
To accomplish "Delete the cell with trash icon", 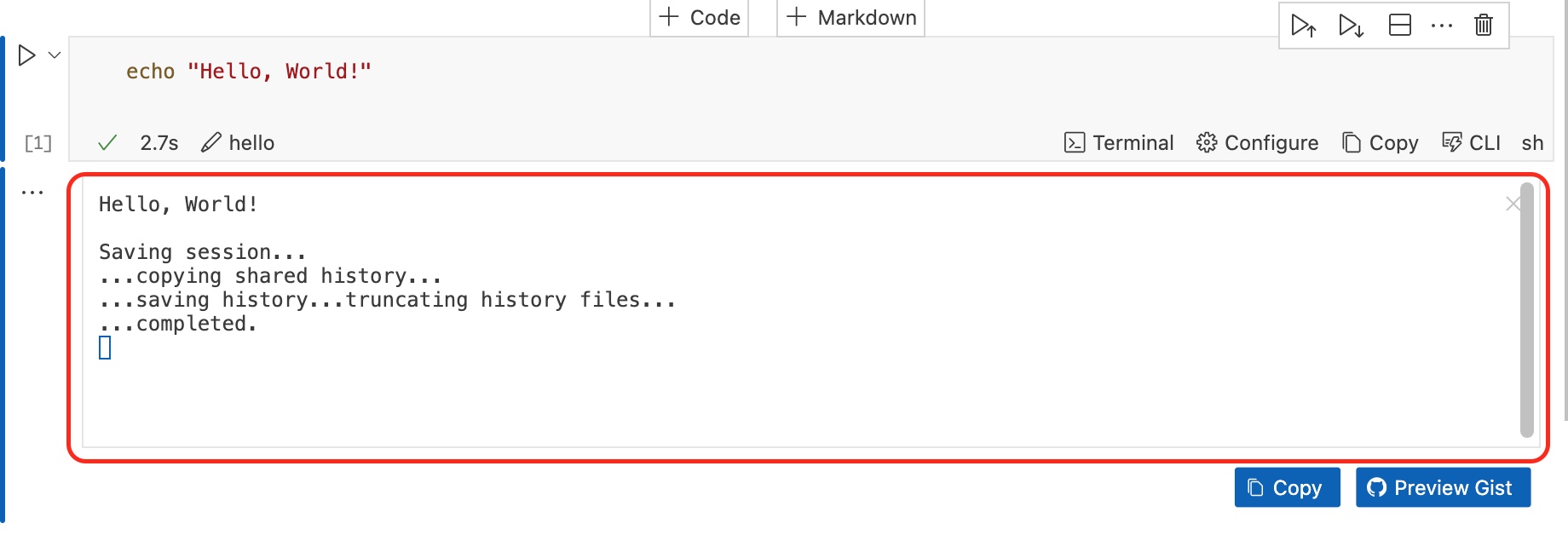I will pos(1484,26).
